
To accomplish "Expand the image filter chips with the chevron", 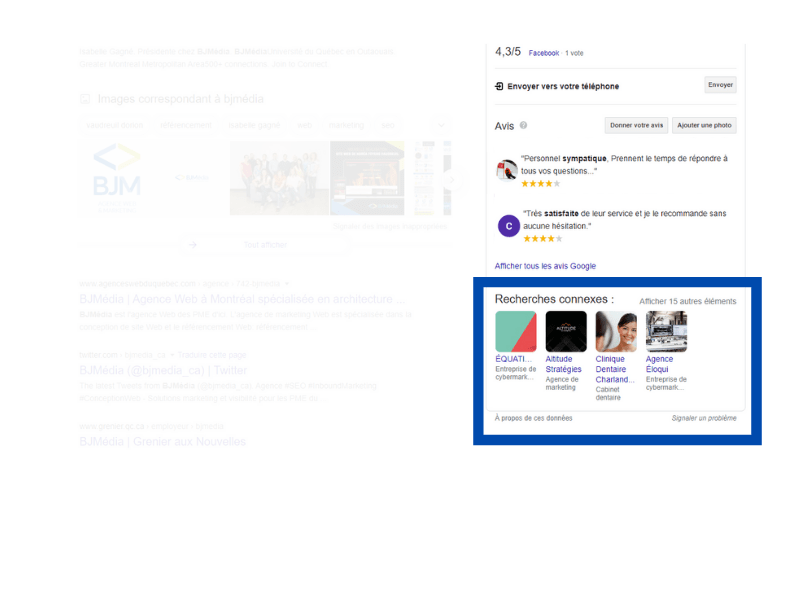I will [x=441, y=125].
